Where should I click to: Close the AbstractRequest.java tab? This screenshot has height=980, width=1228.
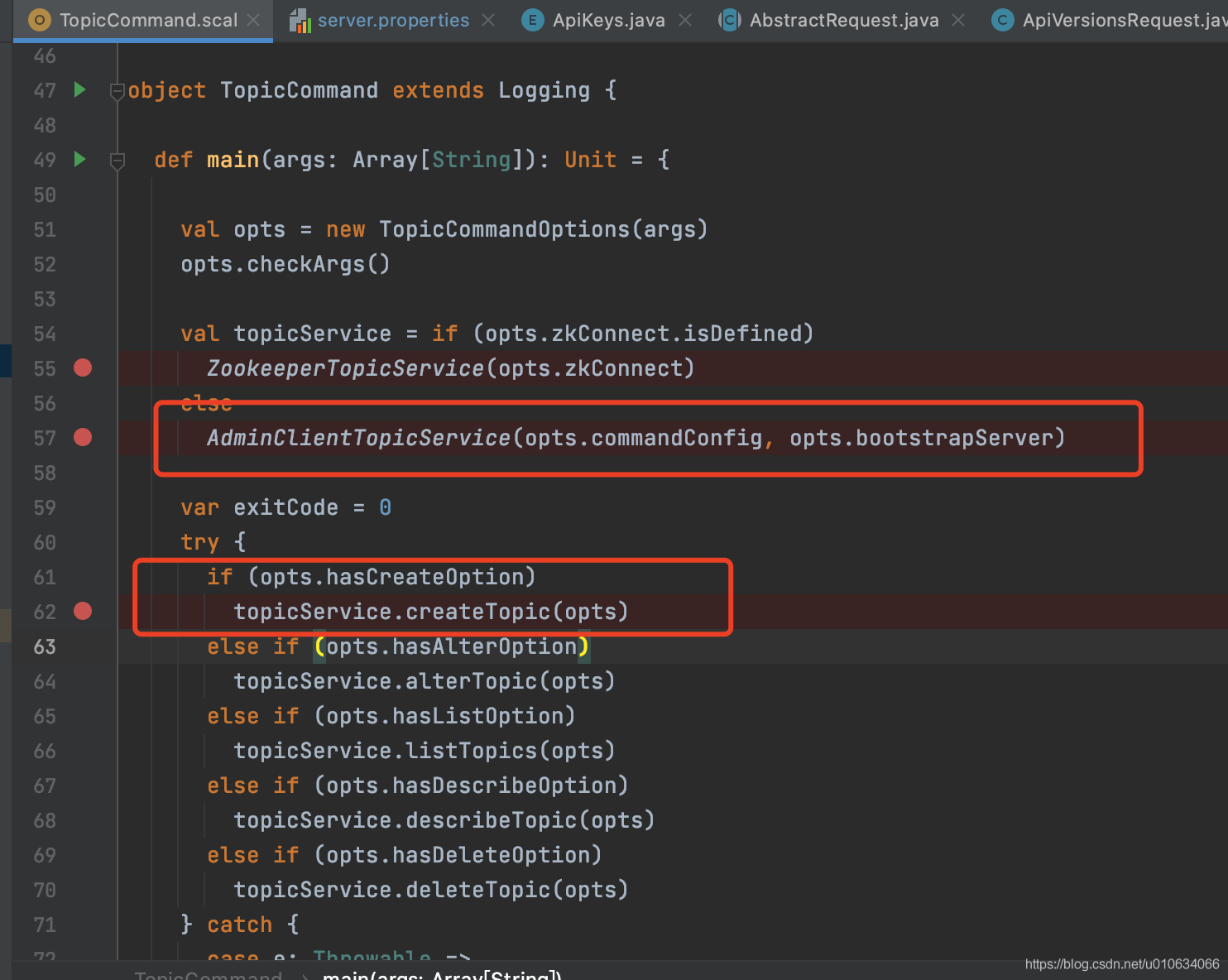(x=958, y=20)
